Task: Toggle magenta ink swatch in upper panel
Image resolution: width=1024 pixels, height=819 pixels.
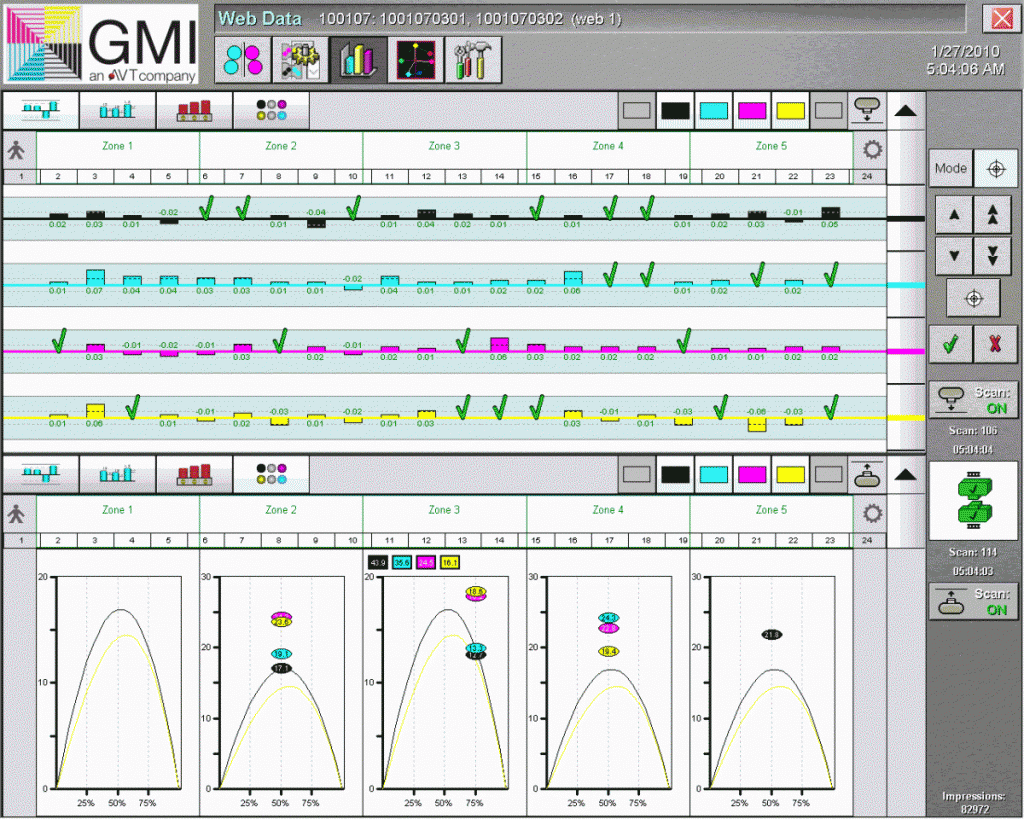Action: (752, 110)
